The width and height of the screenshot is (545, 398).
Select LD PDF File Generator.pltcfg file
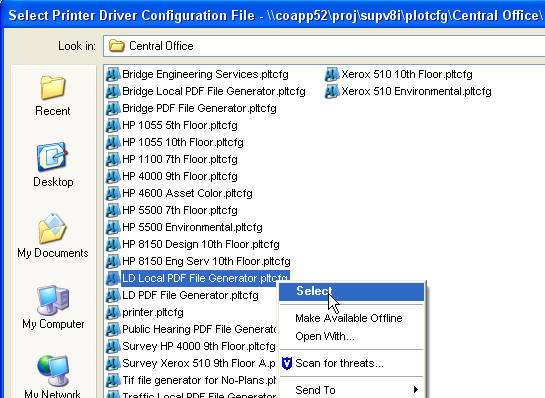190,295
